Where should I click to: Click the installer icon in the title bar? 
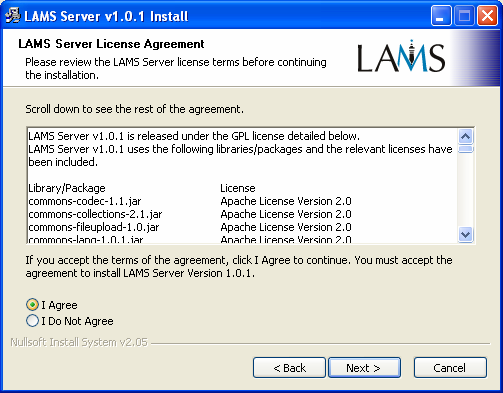[13, 16]
